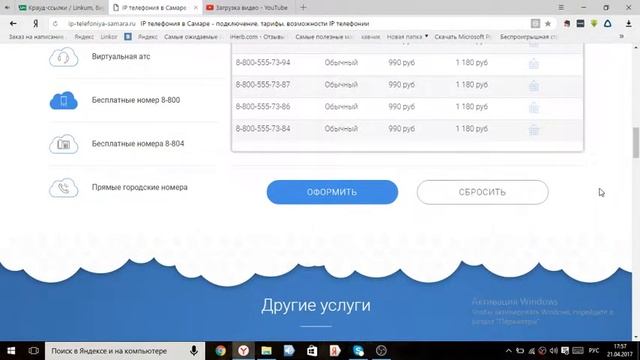Open a new browser tab with plus

tap(303, 7)
